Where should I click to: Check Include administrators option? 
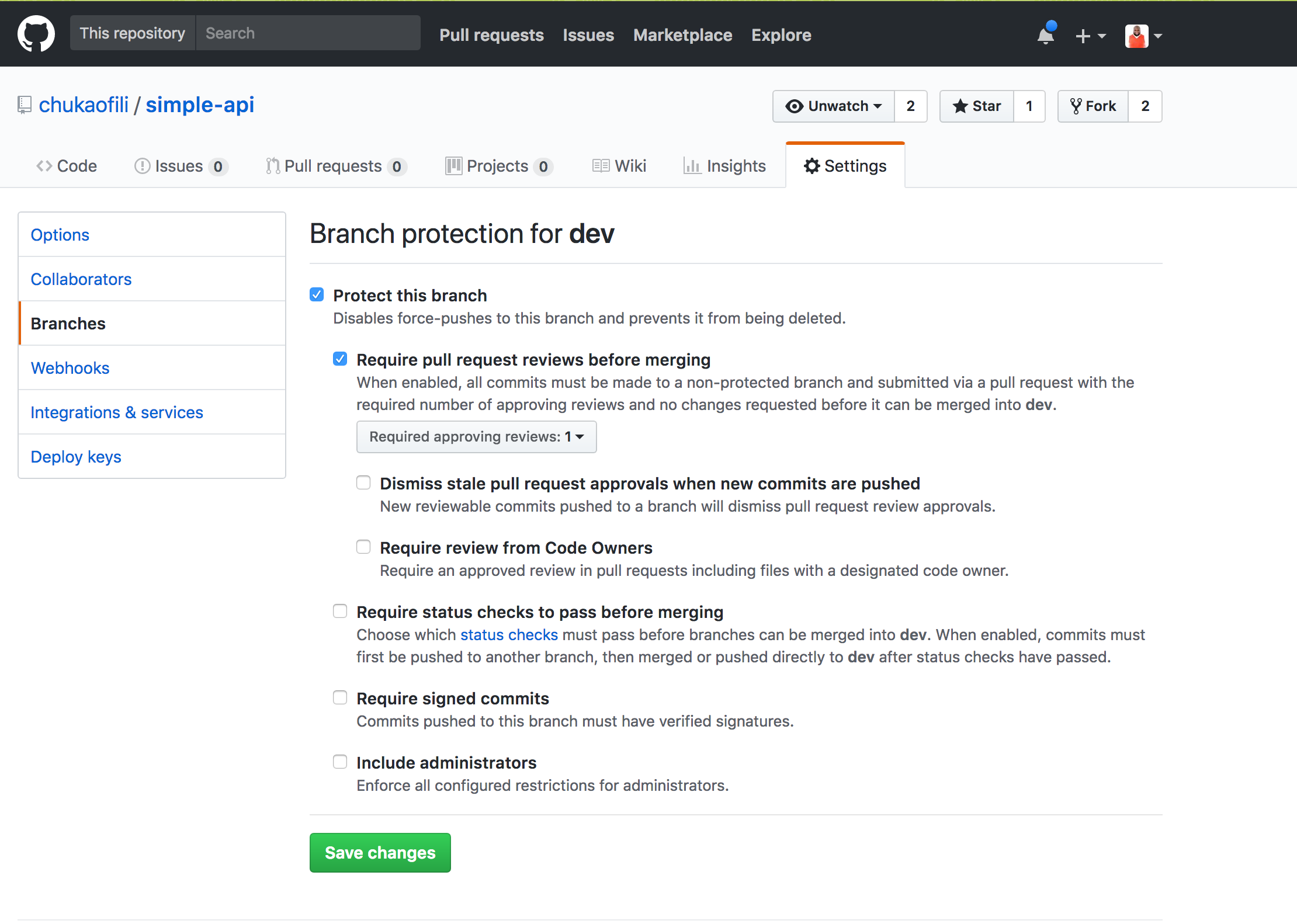[x=340, y=762]
